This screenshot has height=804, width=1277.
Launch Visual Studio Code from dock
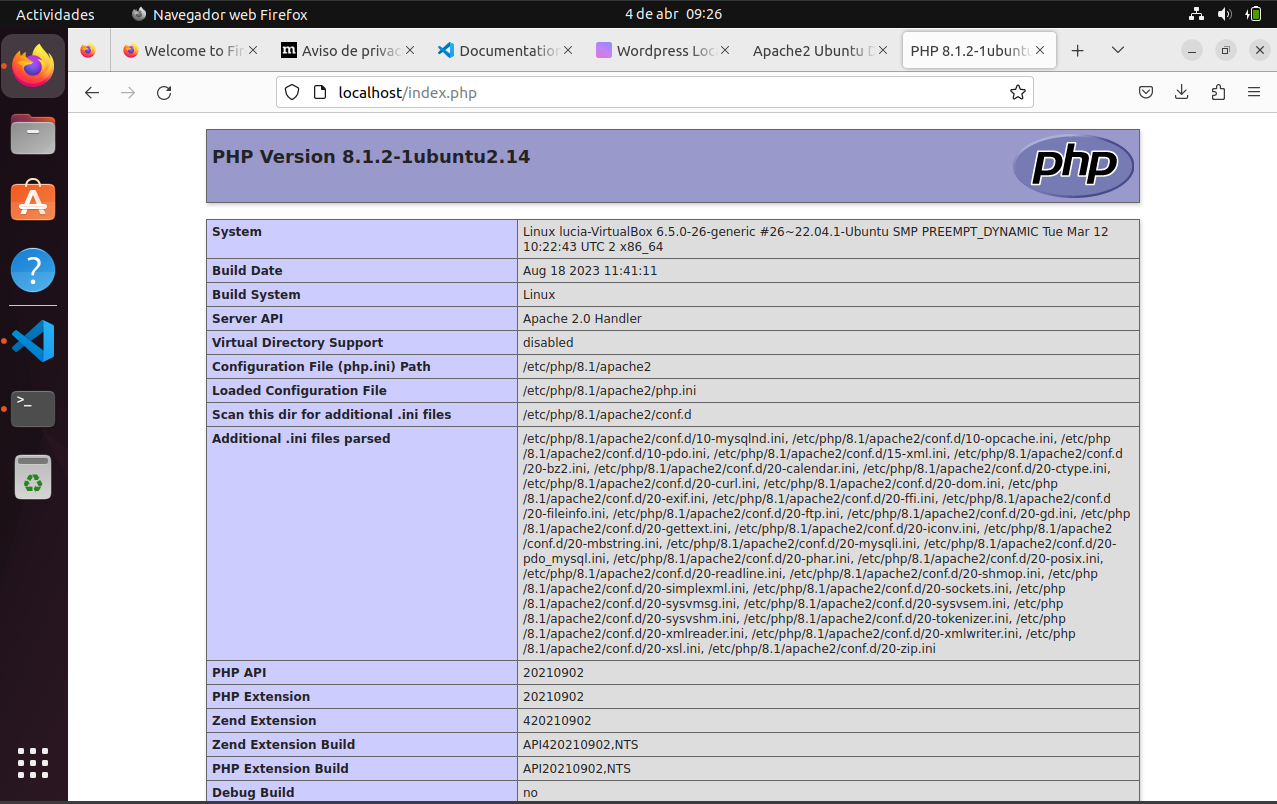33,341
